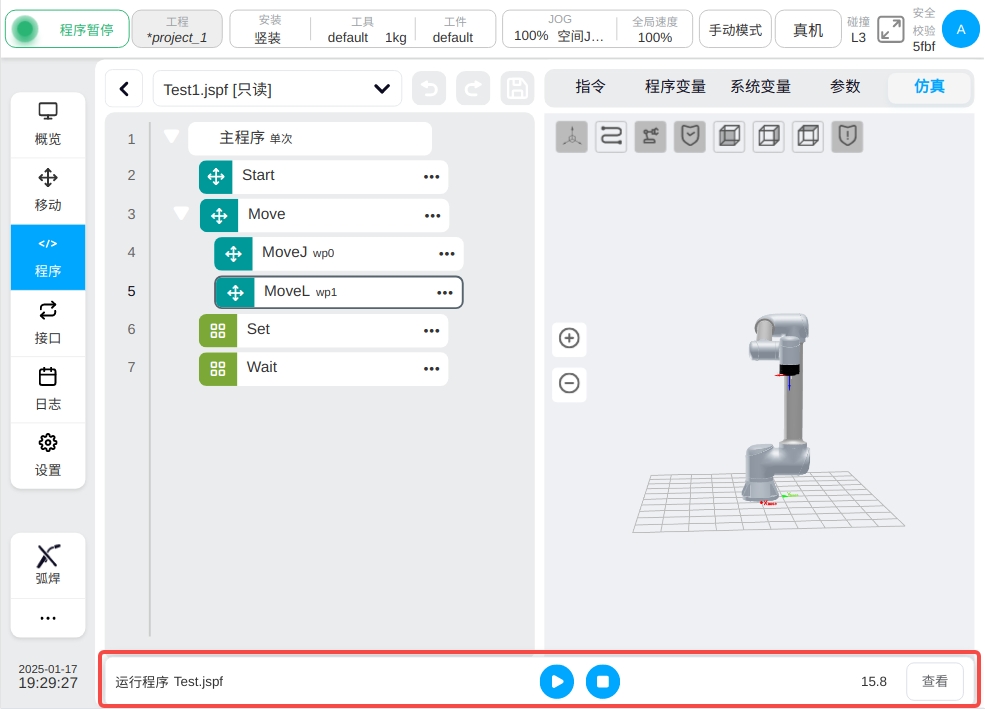Open the Test1.jspf file dropdown
Screen dimensions: 985x709
click(381, 89)
